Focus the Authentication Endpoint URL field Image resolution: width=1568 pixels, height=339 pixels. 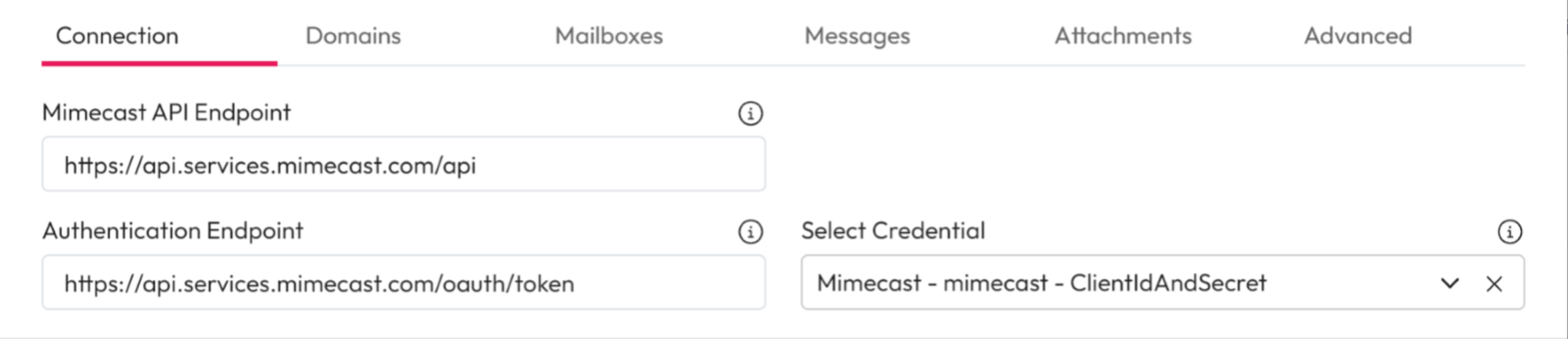point(403,283)
